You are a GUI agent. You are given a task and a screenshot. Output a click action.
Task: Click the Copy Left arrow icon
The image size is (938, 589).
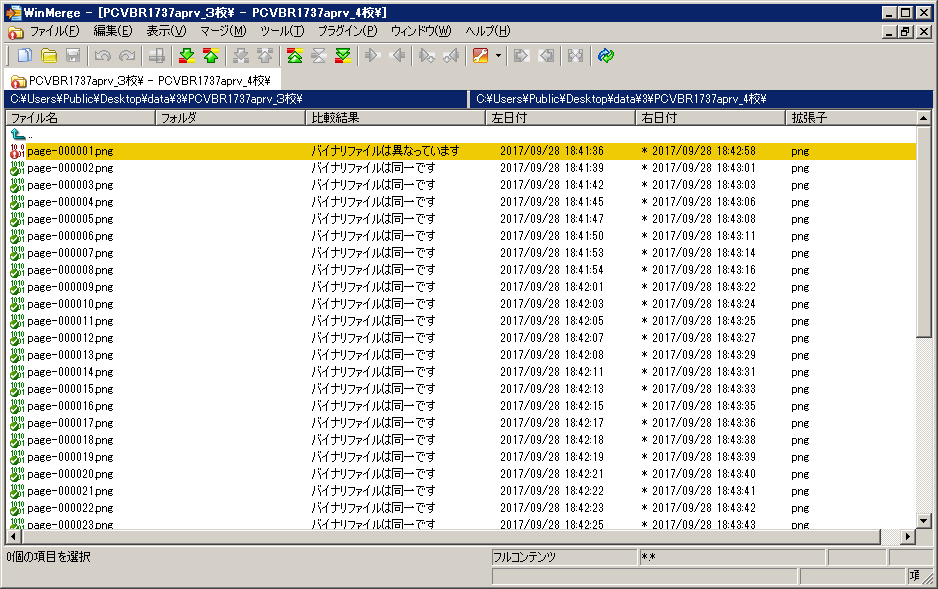pyautogui.click(x=397, y=56)
